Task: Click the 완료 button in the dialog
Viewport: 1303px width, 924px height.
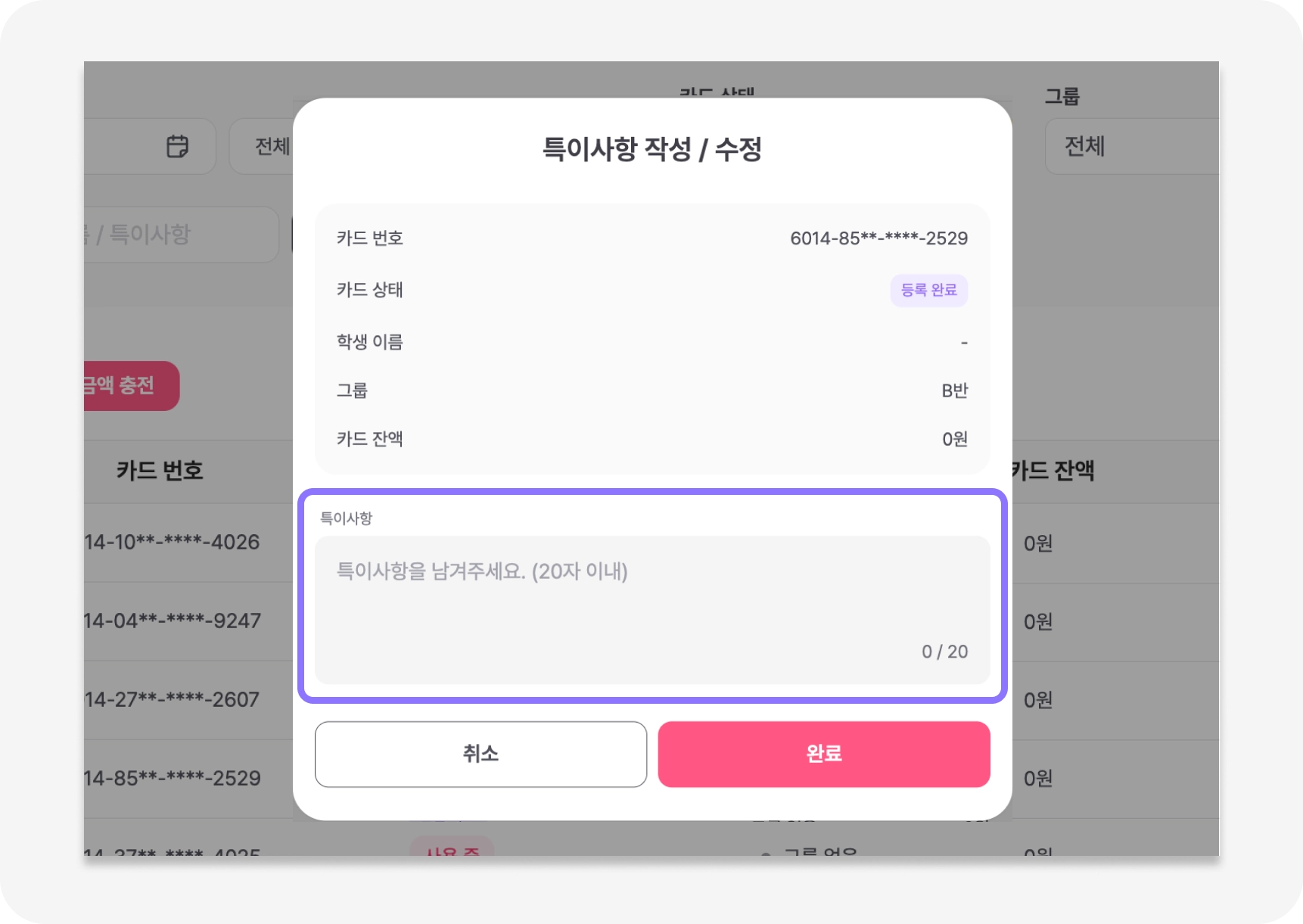Action: point(823,754)
